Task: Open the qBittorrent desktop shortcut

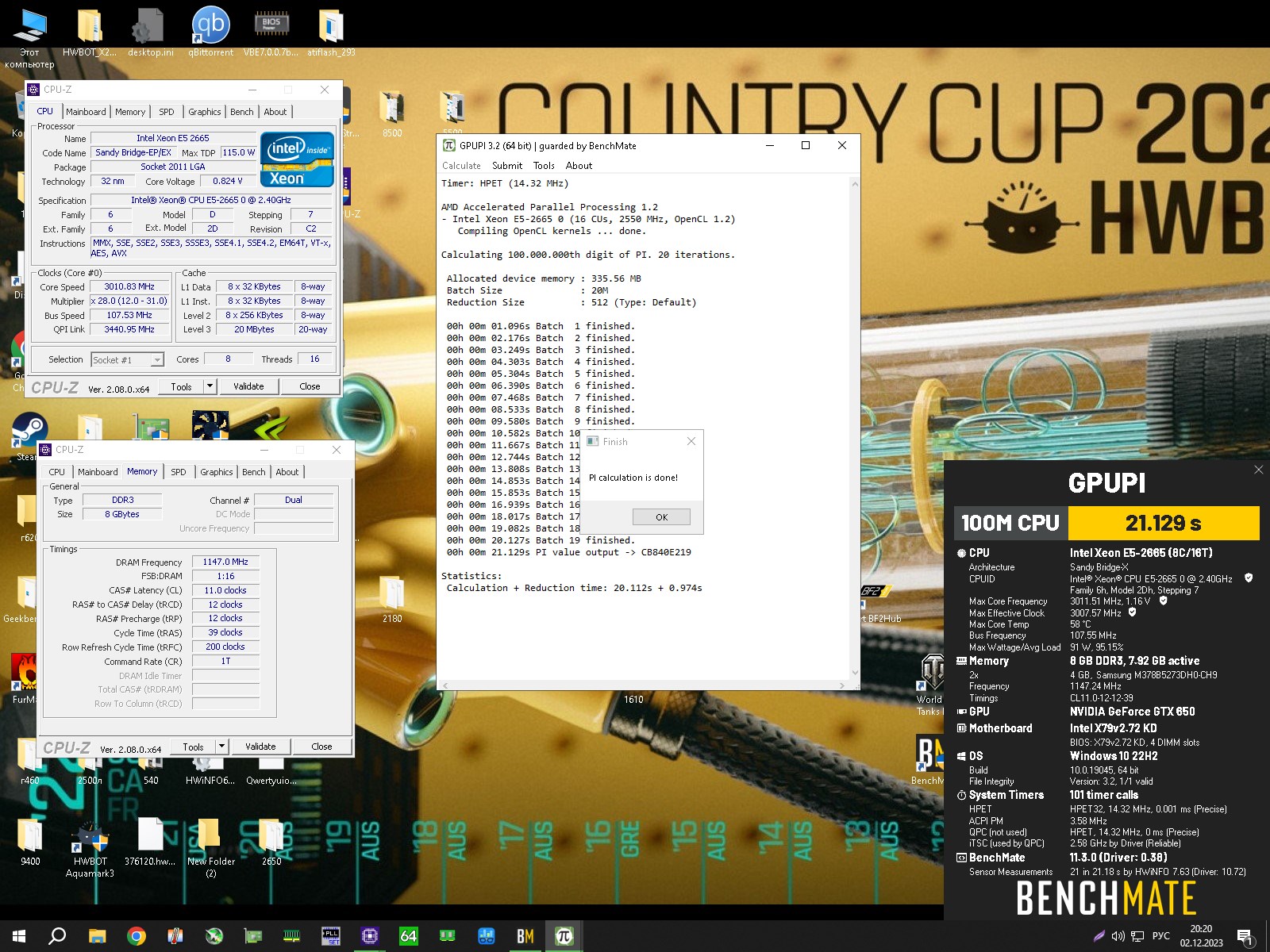Action: click(x=210, y=32)
